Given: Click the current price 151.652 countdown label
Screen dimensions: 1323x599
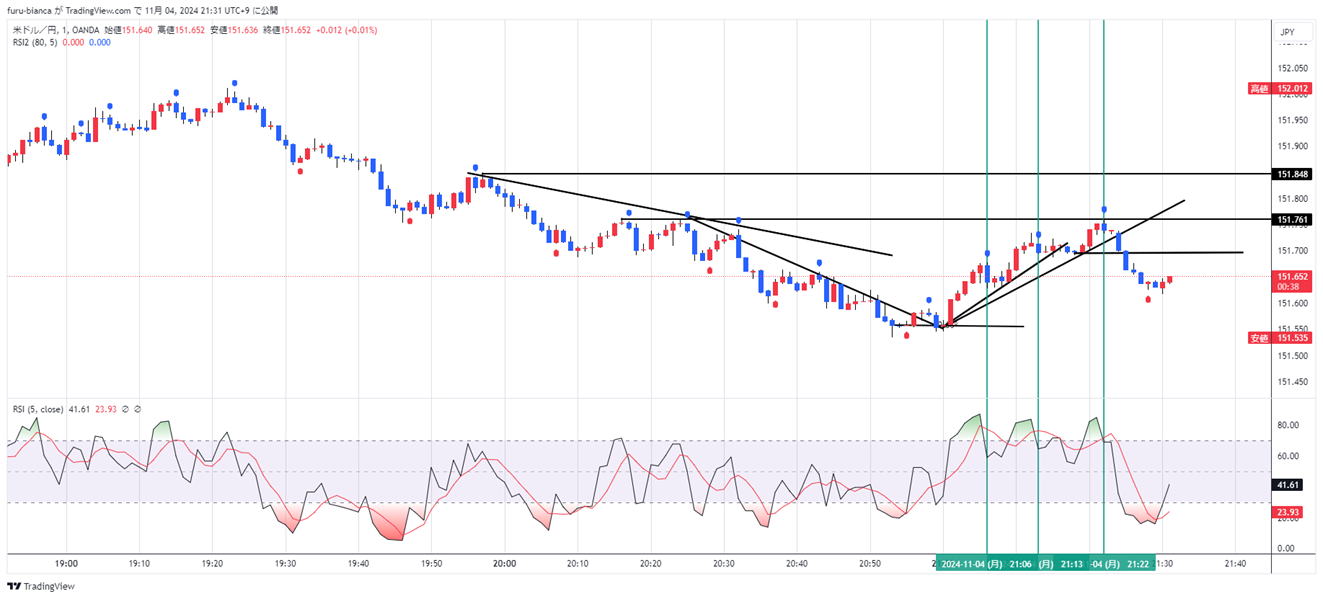Looking at the screenshot, I should pos(1292,281).
